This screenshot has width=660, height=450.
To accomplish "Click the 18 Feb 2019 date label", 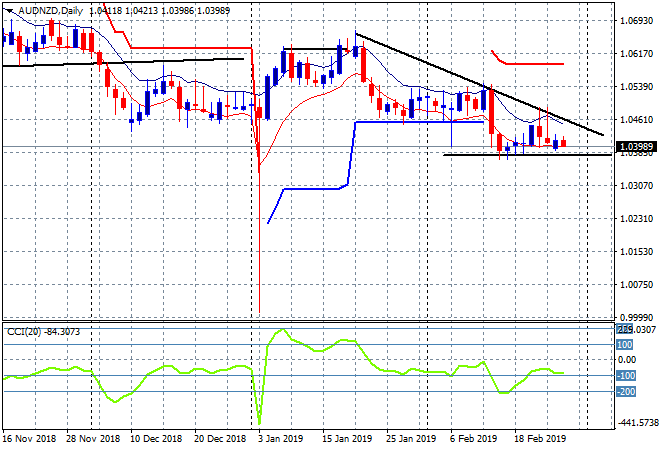I will click(540, 438).
